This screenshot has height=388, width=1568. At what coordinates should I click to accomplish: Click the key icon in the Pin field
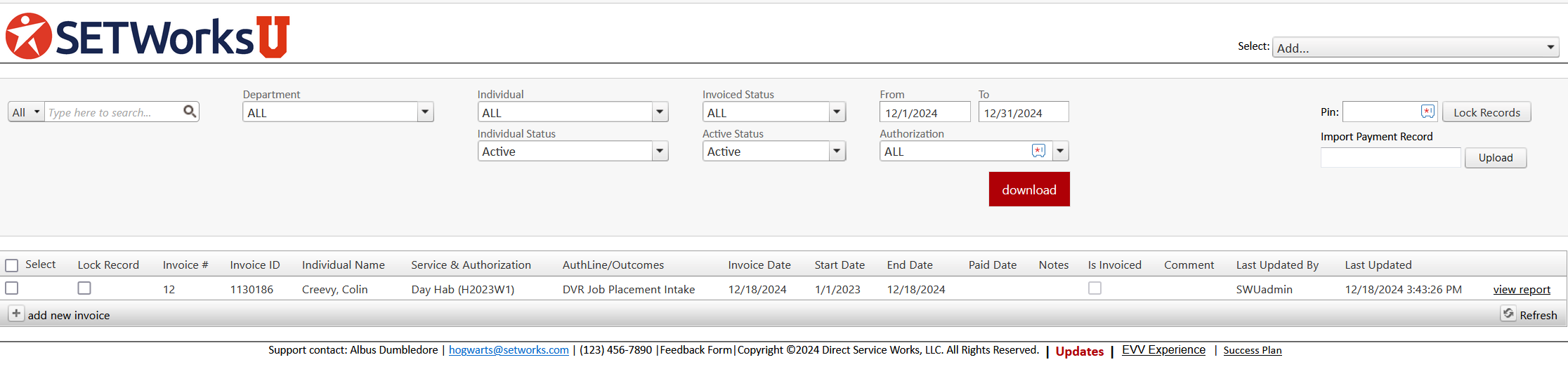[x=1427, y=112]
